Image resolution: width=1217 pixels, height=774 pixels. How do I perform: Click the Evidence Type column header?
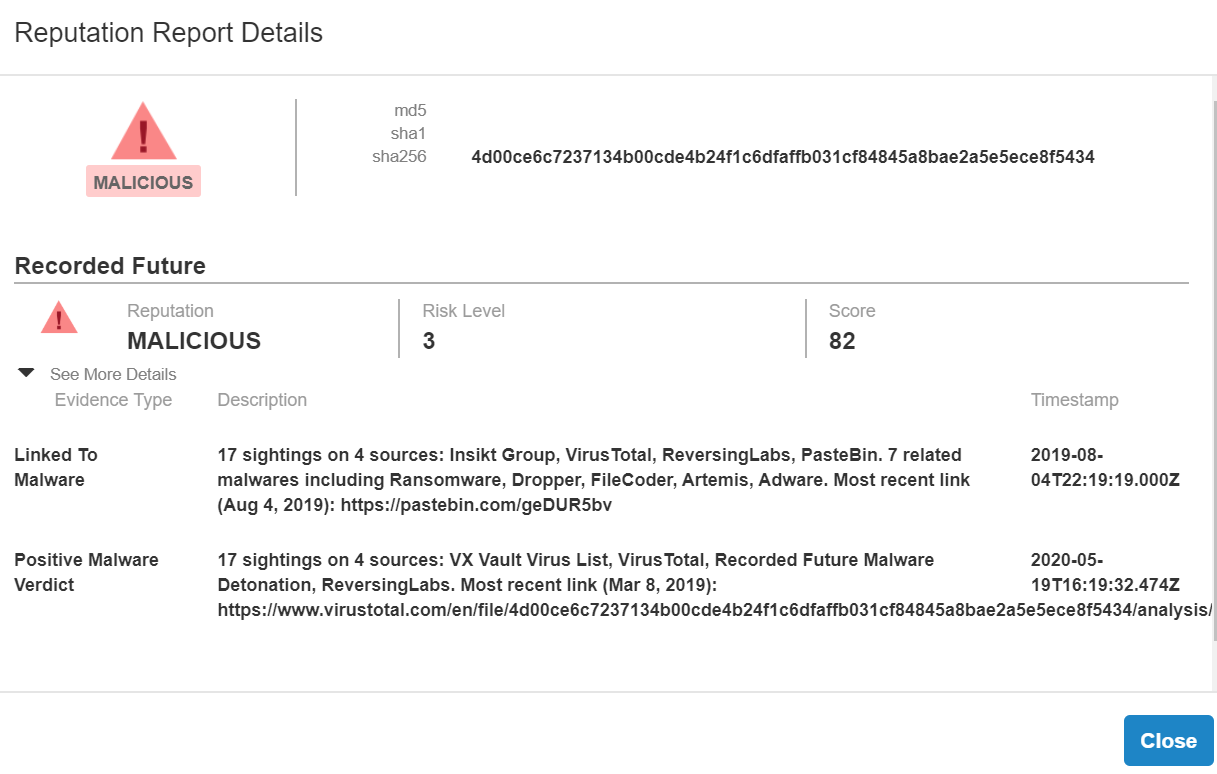pyautogui.click(x=113, y=400)
